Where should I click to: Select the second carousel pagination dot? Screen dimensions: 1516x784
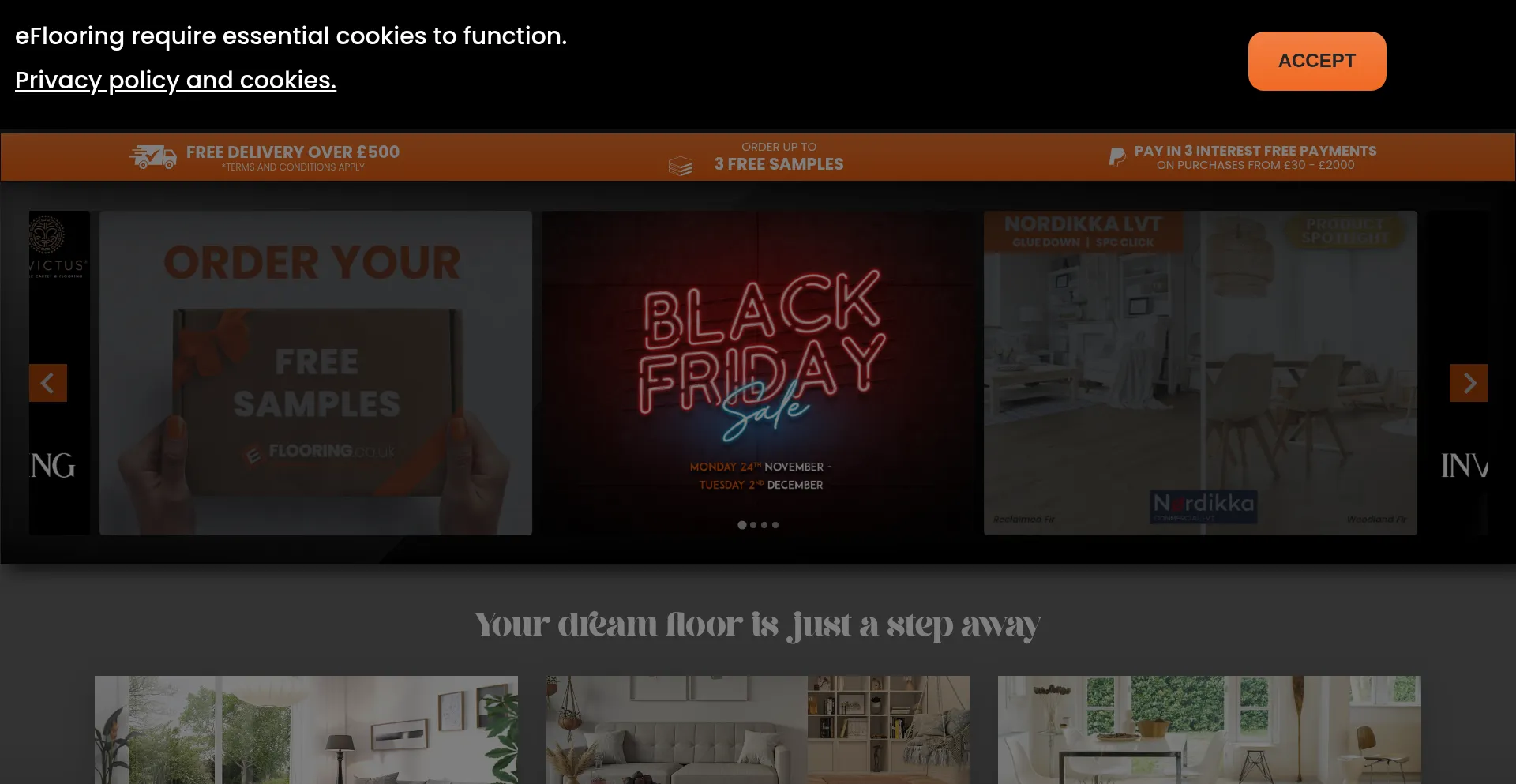(753, 525)
